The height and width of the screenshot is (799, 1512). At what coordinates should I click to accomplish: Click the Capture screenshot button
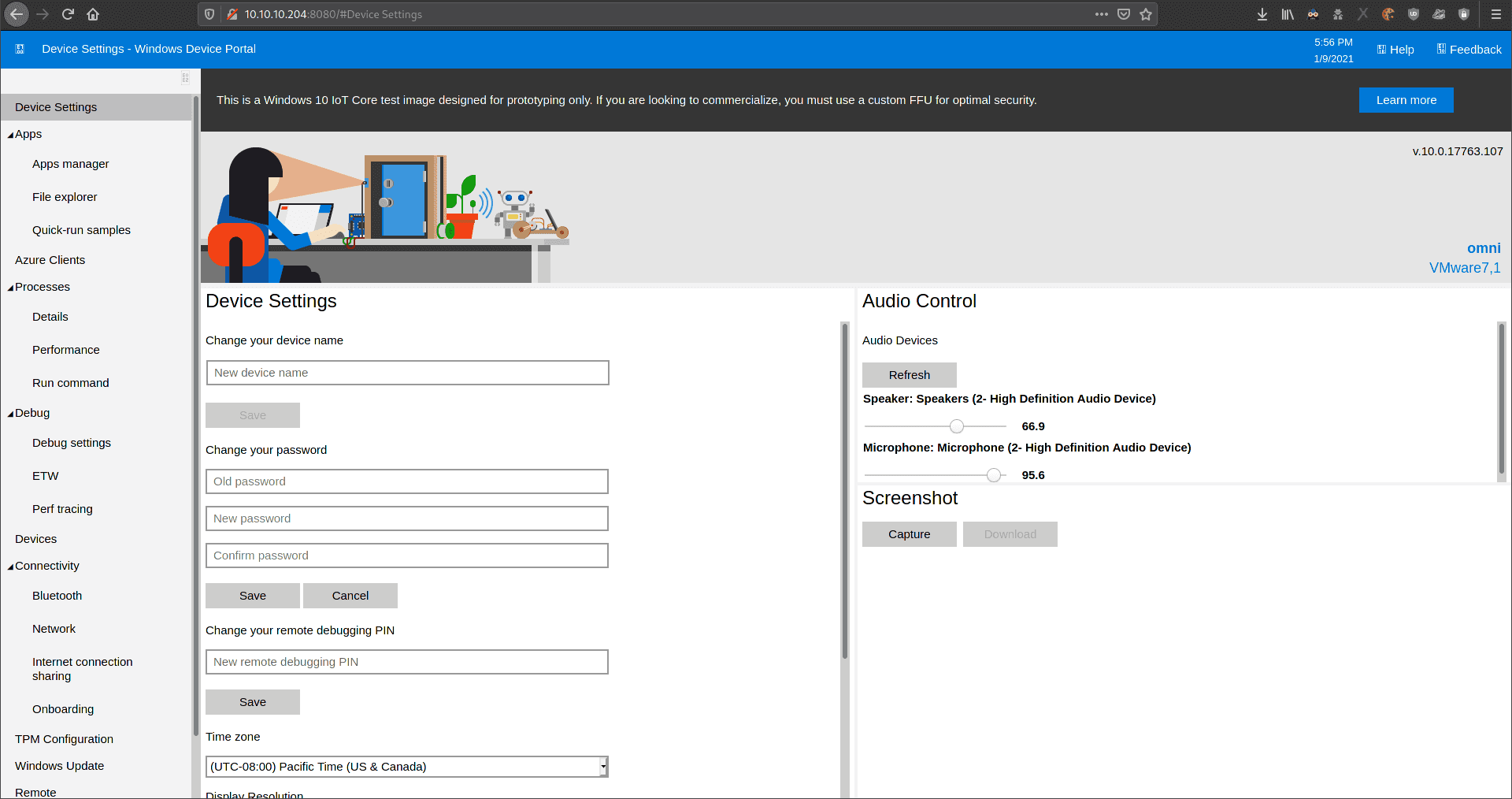[x=910, y=534]
